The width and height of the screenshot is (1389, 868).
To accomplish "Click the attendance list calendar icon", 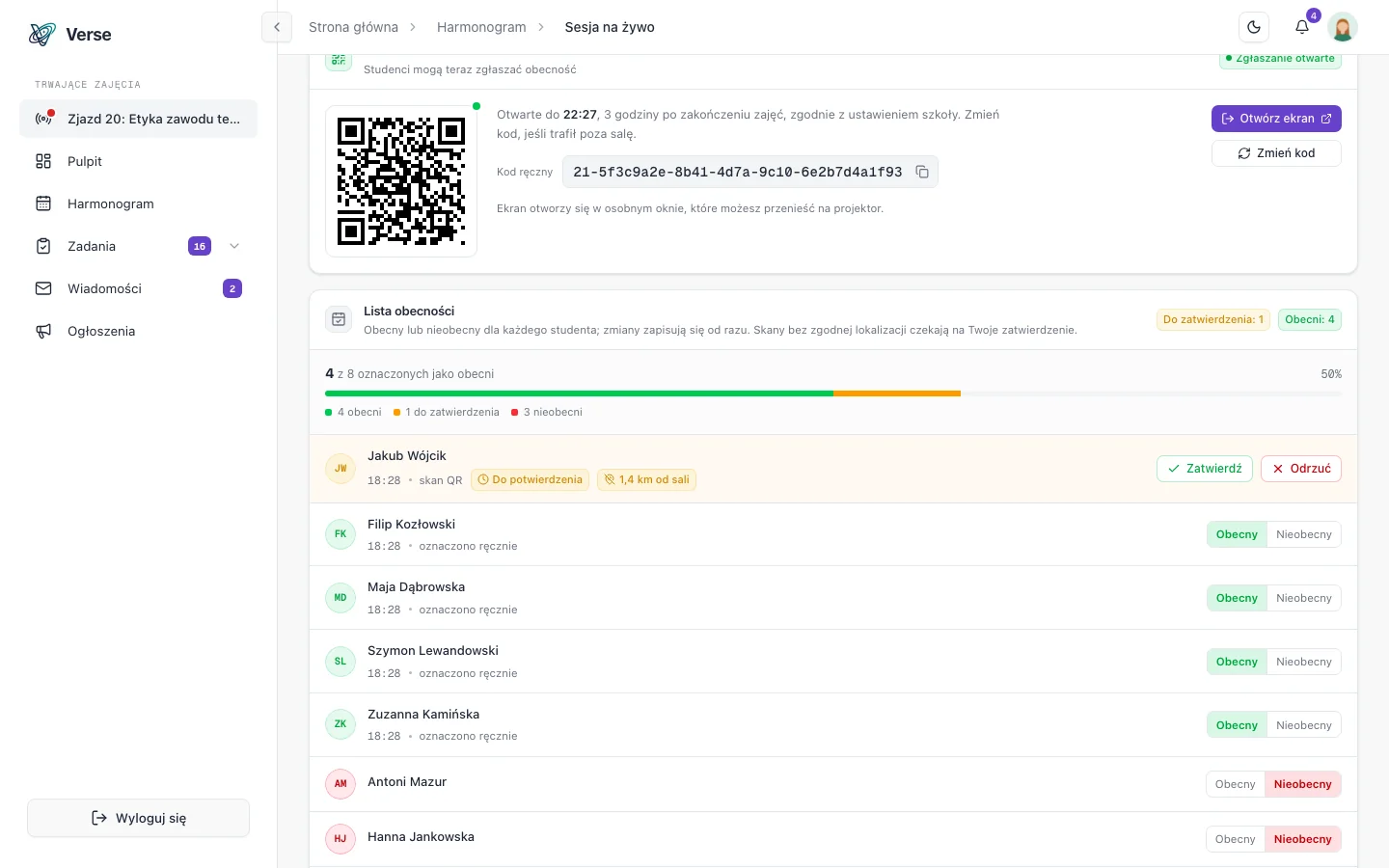I will pos(339,319).
